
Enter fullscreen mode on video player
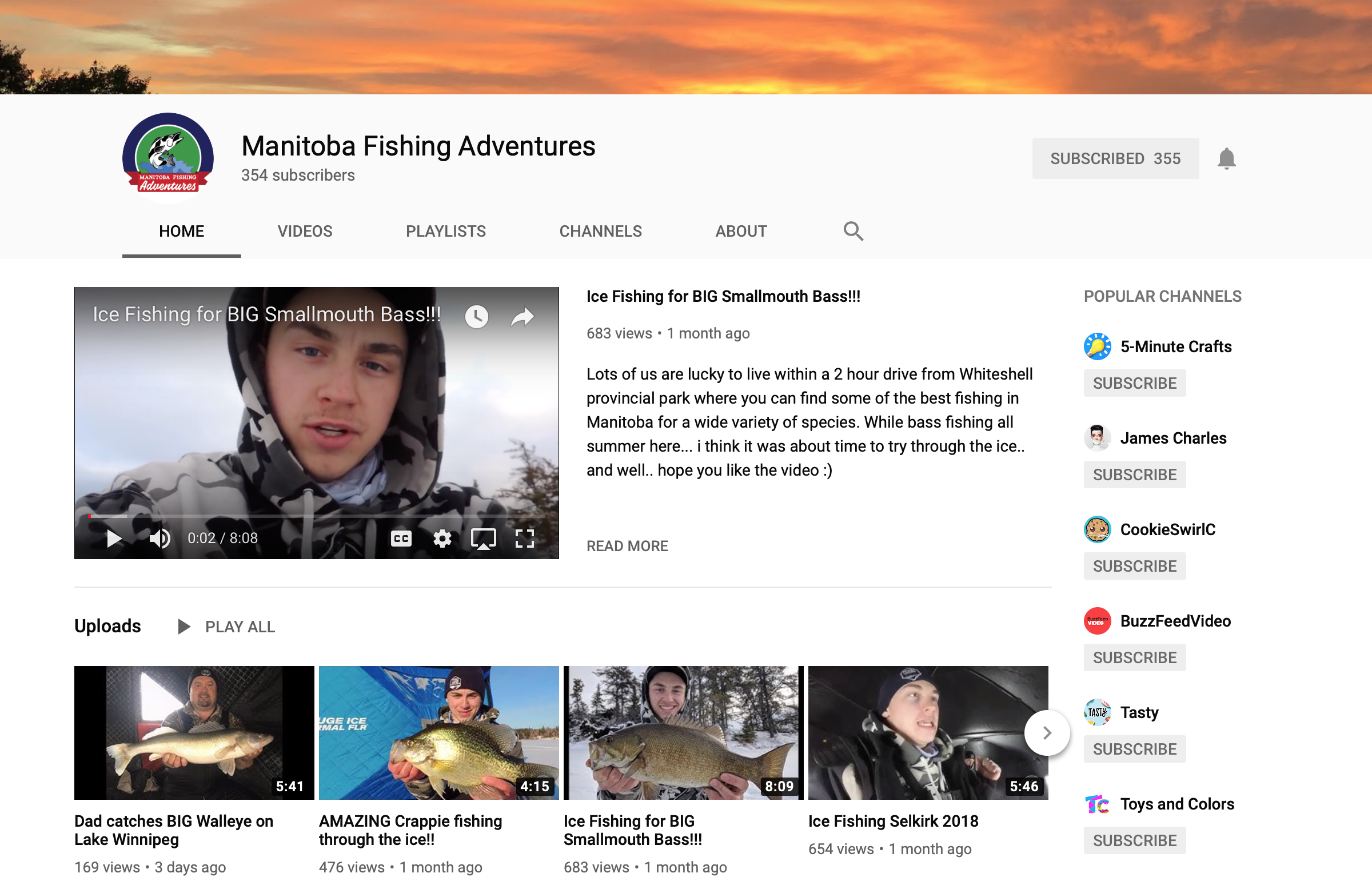pyautogui.click(x=524, y=539)
